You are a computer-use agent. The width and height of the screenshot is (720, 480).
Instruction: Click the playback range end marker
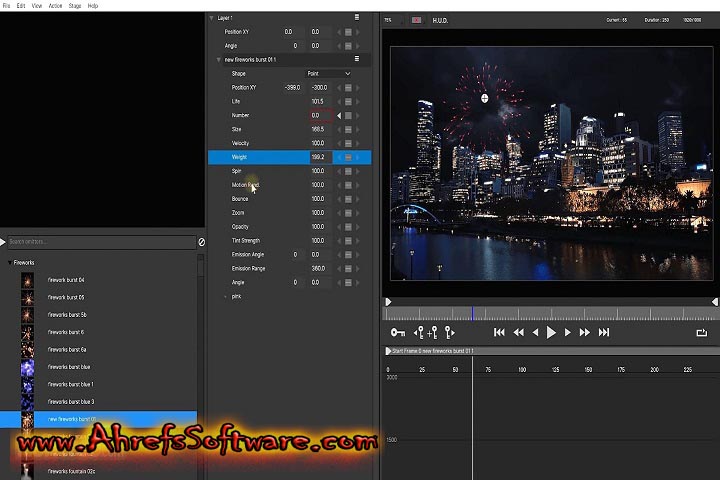714,302
